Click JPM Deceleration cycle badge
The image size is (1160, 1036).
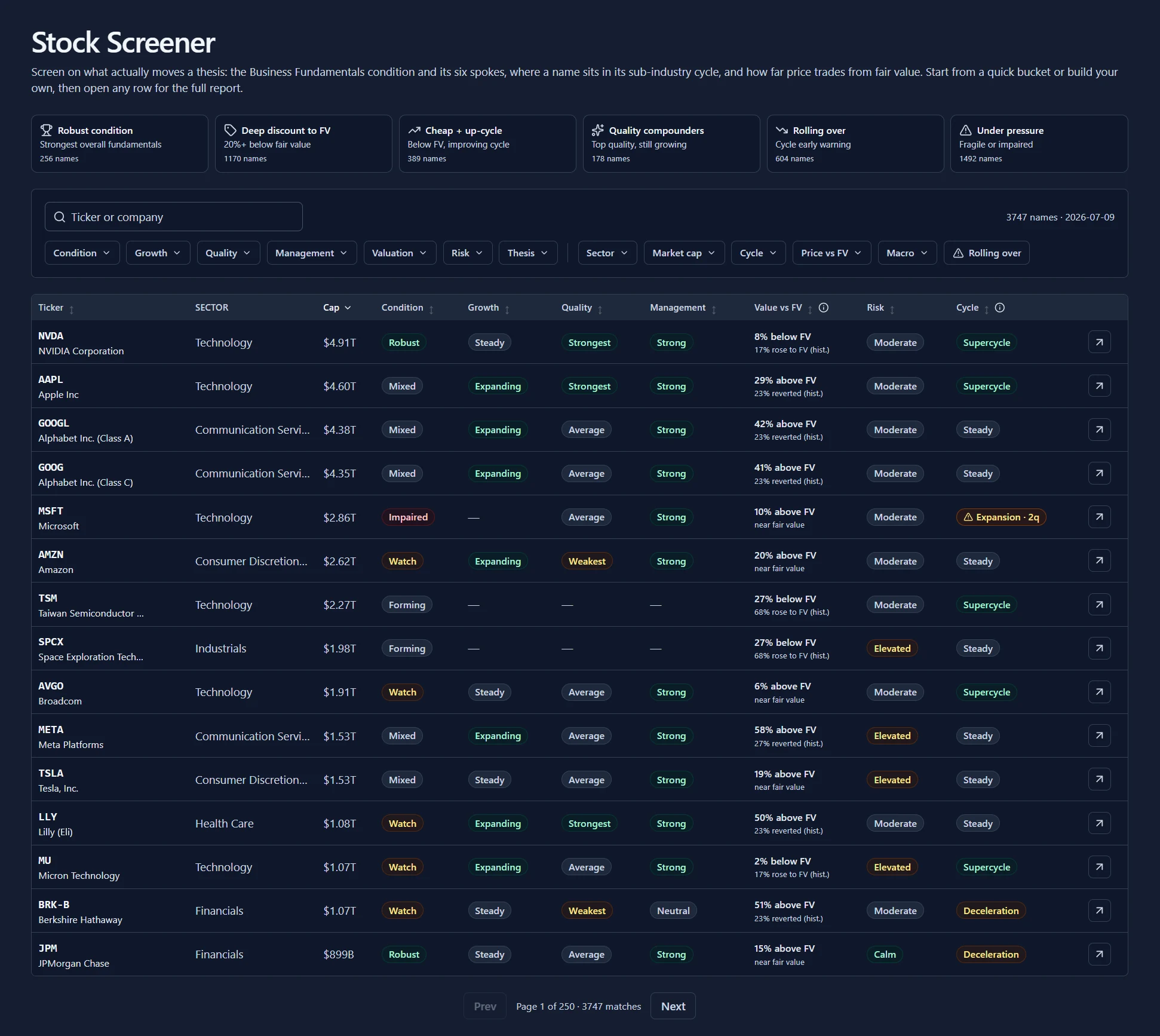click(991, 955)
